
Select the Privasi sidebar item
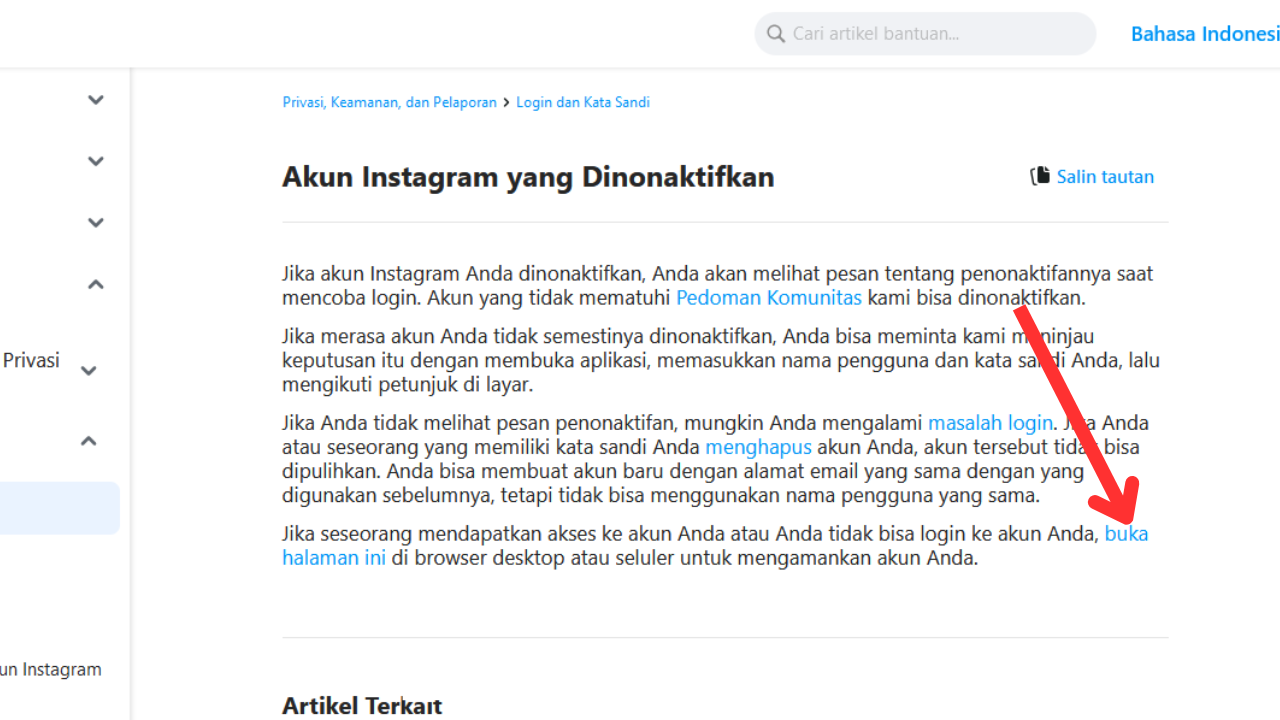click(30, 361)
